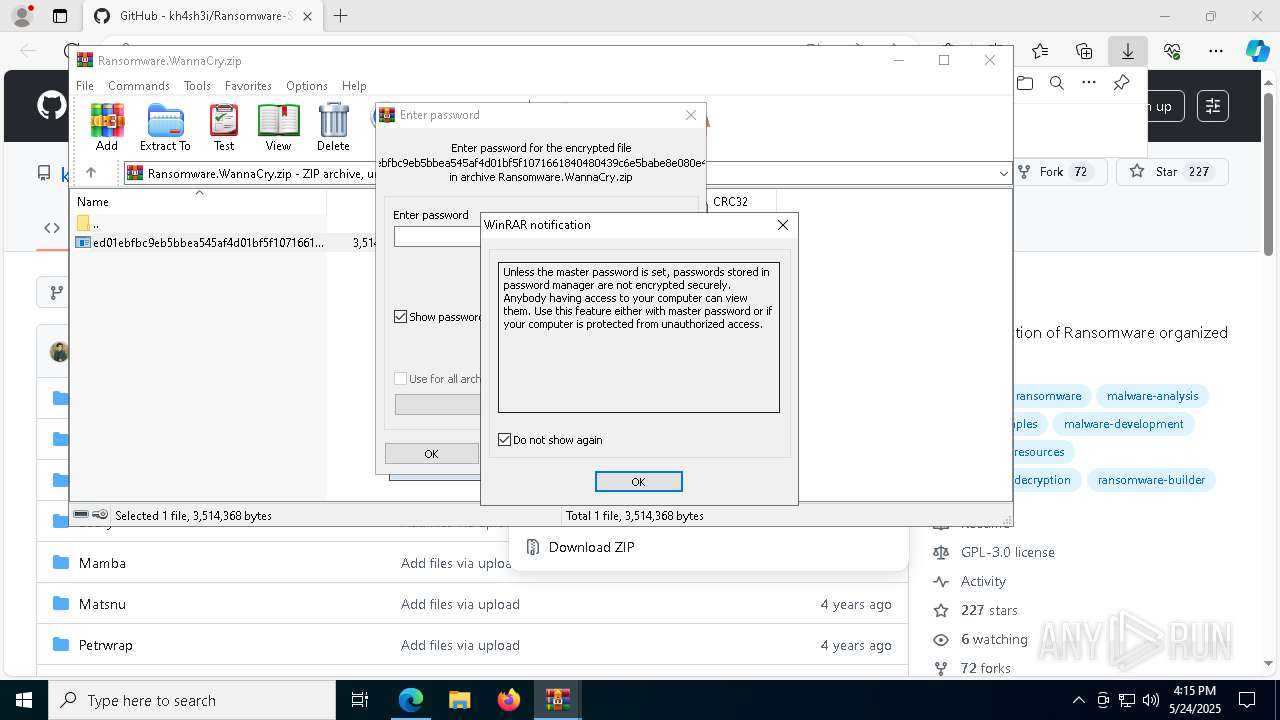Click the Extract To toolbar icon
This screenshot has width=1280, height=720.
pyautogui.click(x=165, y=127)
